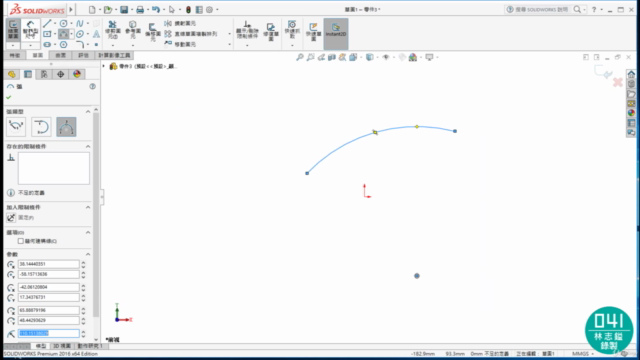Click the Sketch (草圖) tool button
This screenshot has width=640, height=360.
[x=13, y=29]
